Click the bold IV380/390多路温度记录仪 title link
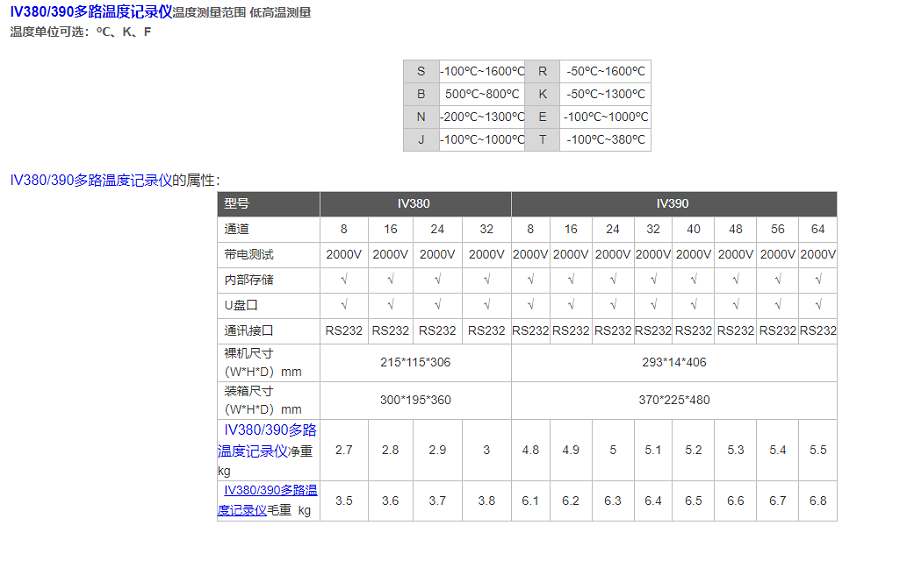This screenshot has width=900, height=561. point(91,12)
